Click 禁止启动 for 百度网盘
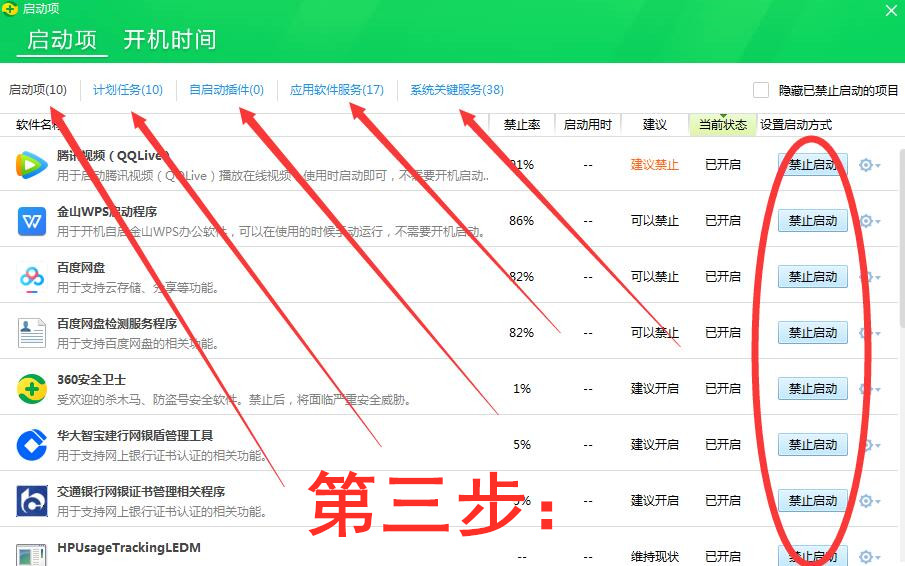Image resolution: width=905 pixels, height=566 pixels. 813,276
